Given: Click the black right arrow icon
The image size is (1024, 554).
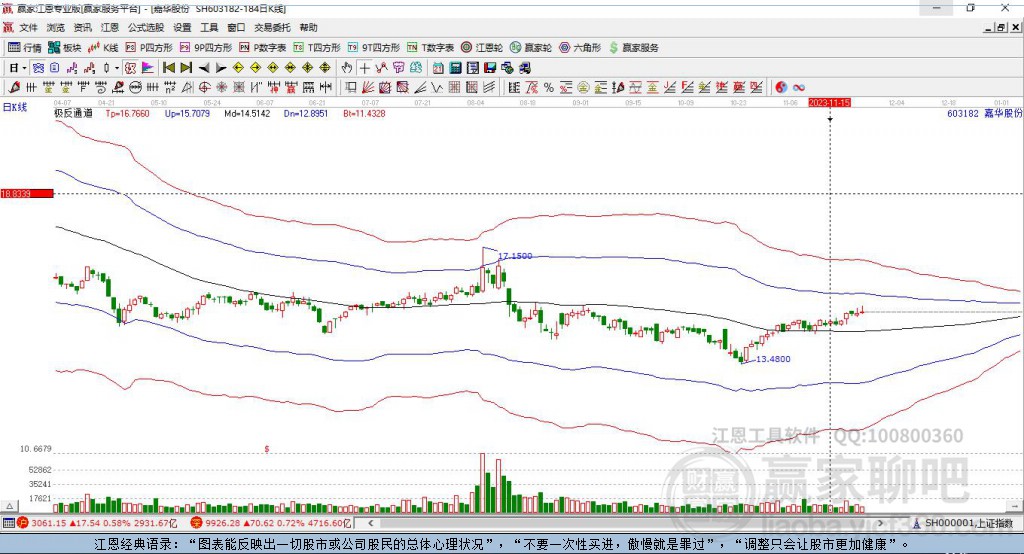Looking at the screenshot, I should coord(221,68).
